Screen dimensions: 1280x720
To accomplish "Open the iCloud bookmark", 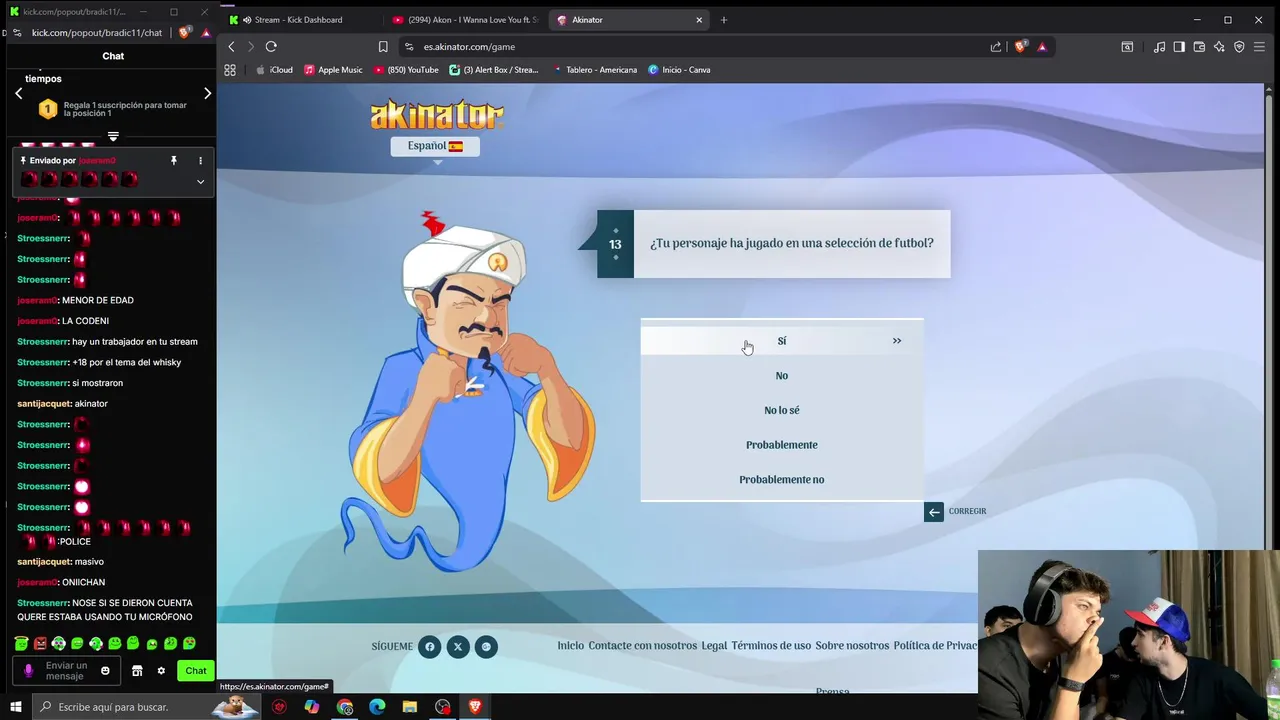I will pyautogui.click(x=274, y=70).
